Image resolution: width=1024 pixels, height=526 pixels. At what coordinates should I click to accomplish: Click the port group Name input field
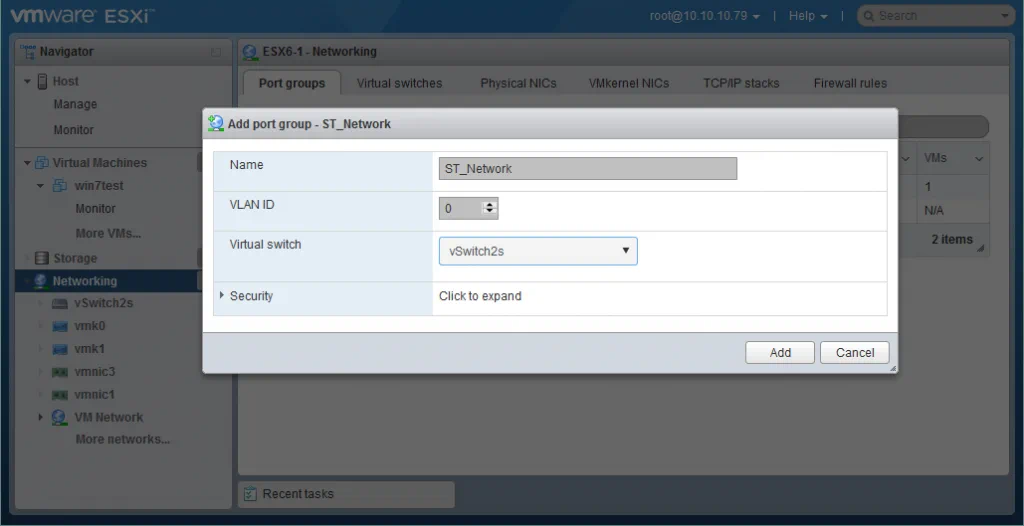(x=588, y=169)
